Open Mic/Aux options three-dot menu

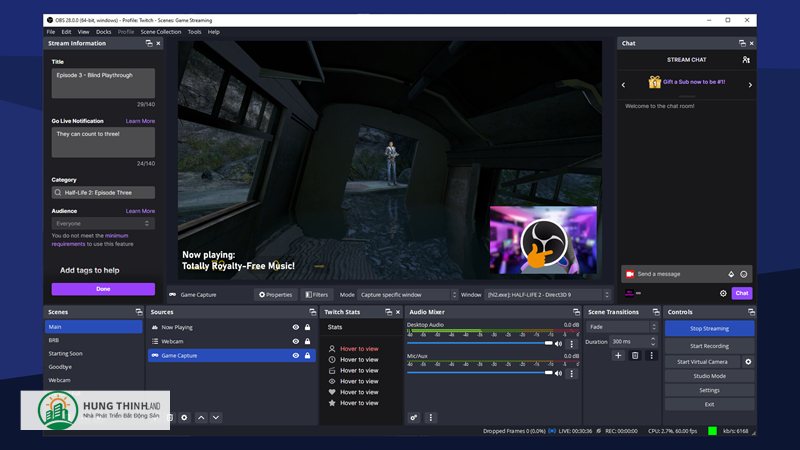tap(572, 373)
